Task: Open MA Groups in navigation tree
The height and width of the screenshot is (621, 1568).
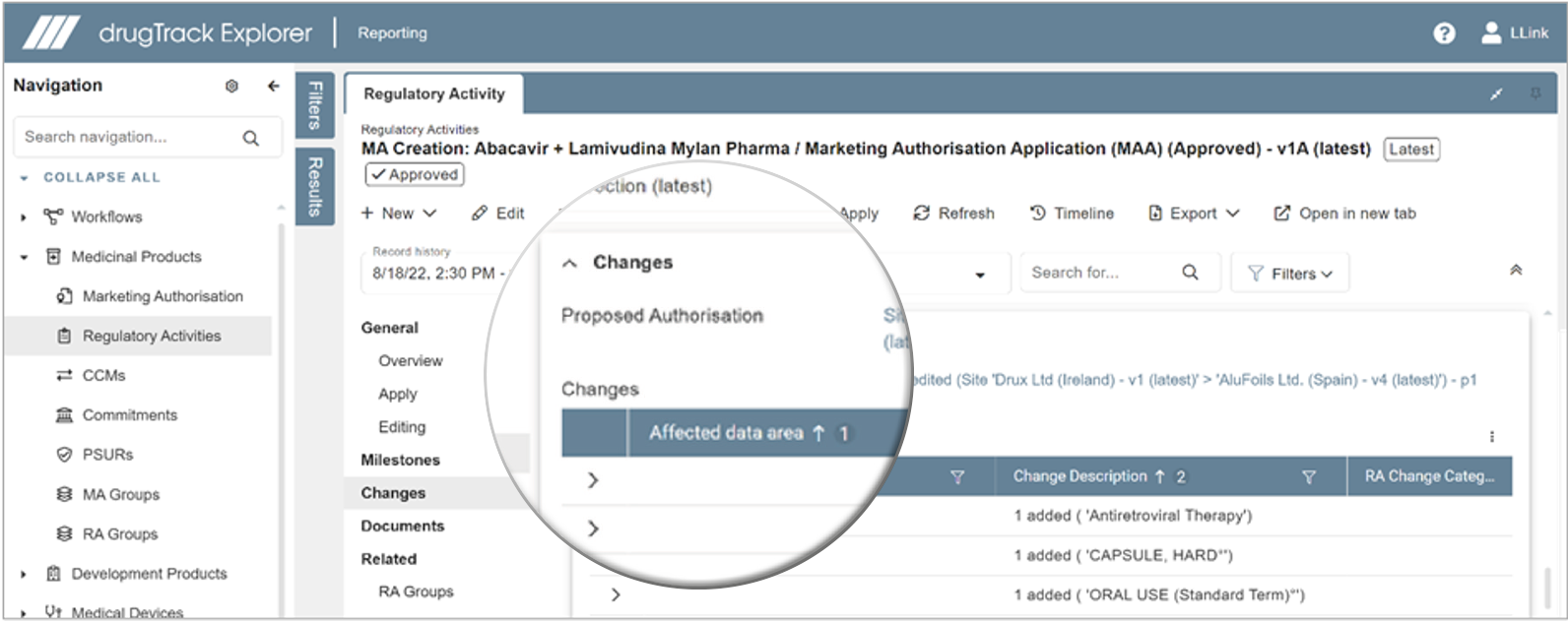Action: tap(121, 494)
